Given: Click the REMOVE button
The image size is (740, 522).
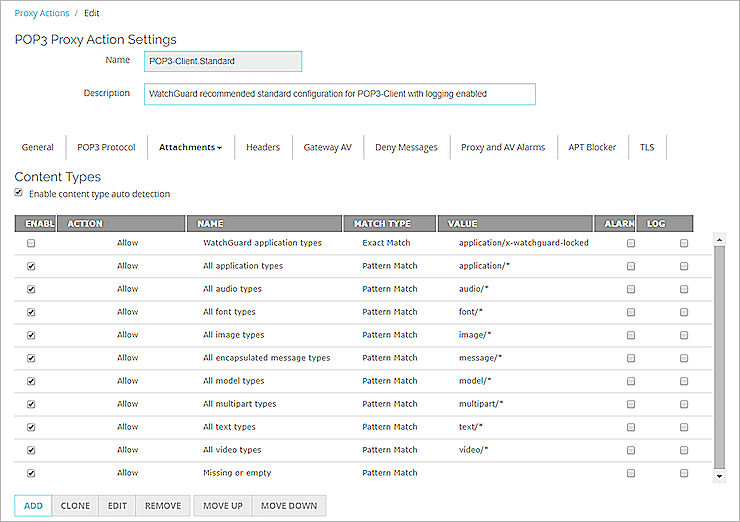Looking at the screenshot, I should [x=163, y=506].
